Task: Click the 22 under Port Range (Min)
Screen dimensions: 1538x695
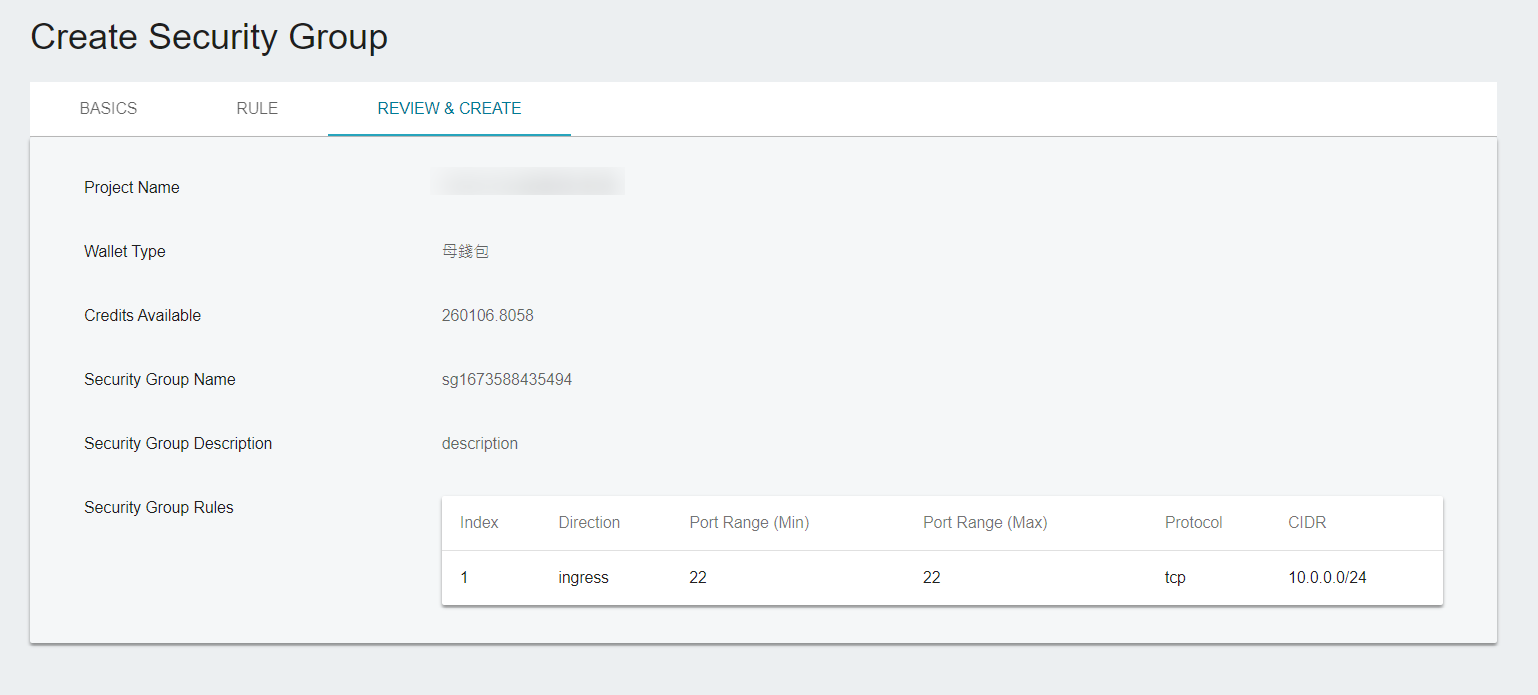Action: (x=698, y=577)
